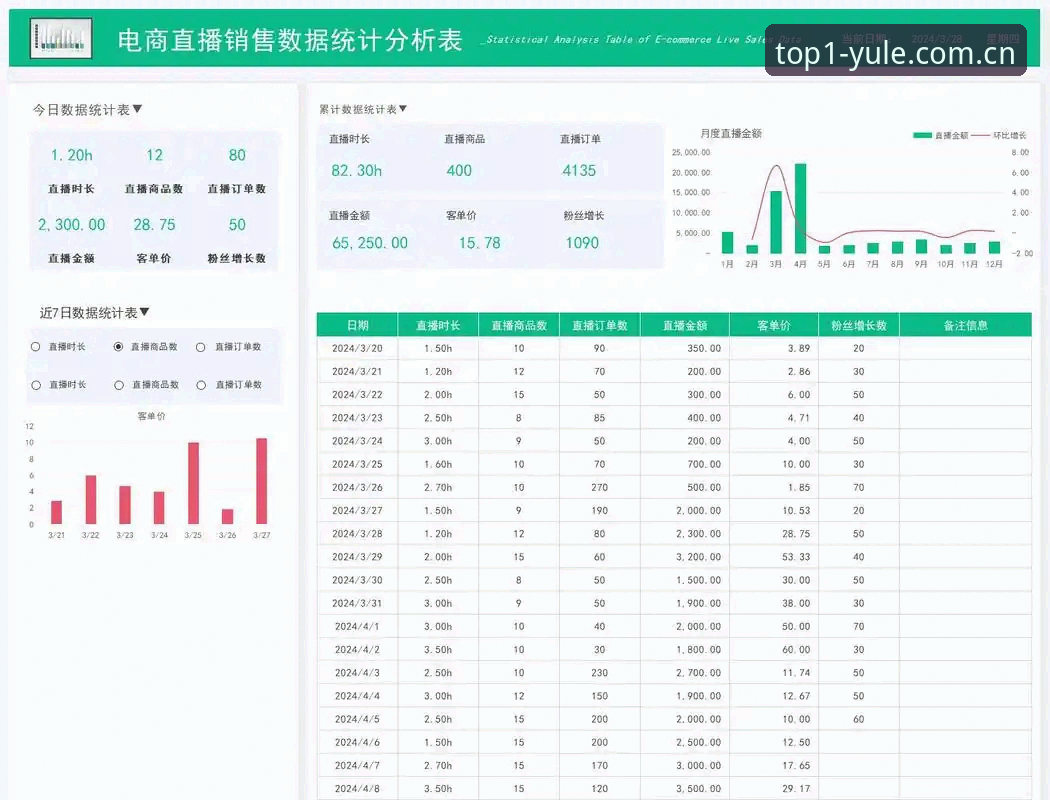
Task: Click the green 直播金额 legend swatch
Action: point(922,135)
